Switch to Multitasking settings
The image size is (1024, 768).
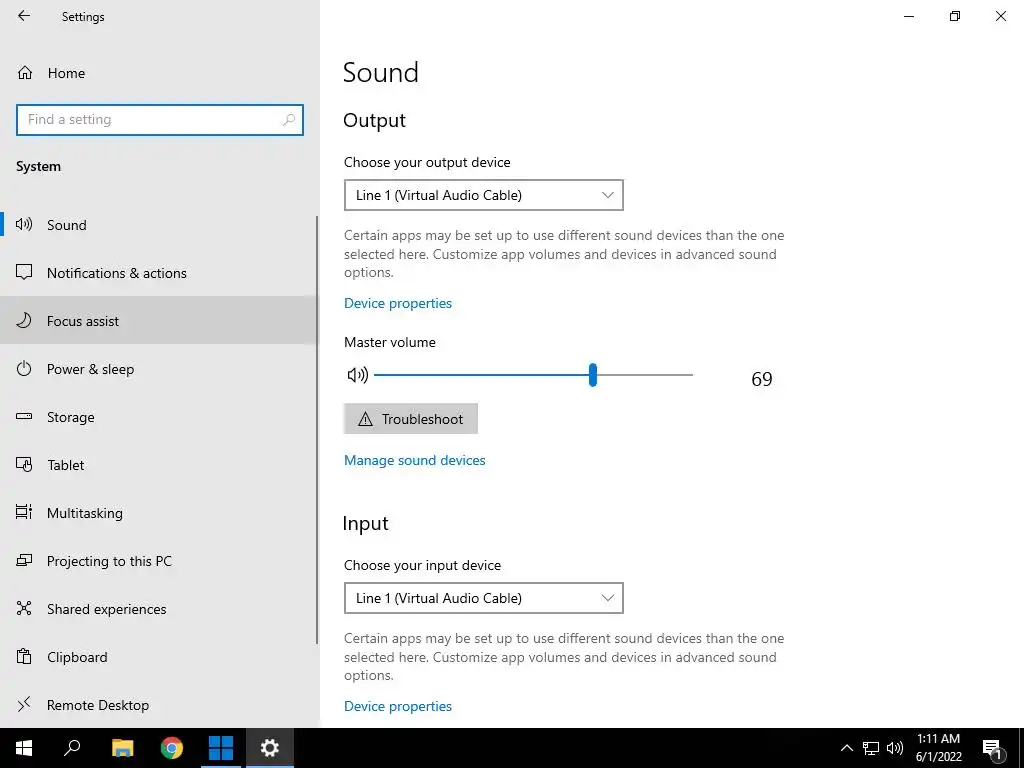[160, 513]
